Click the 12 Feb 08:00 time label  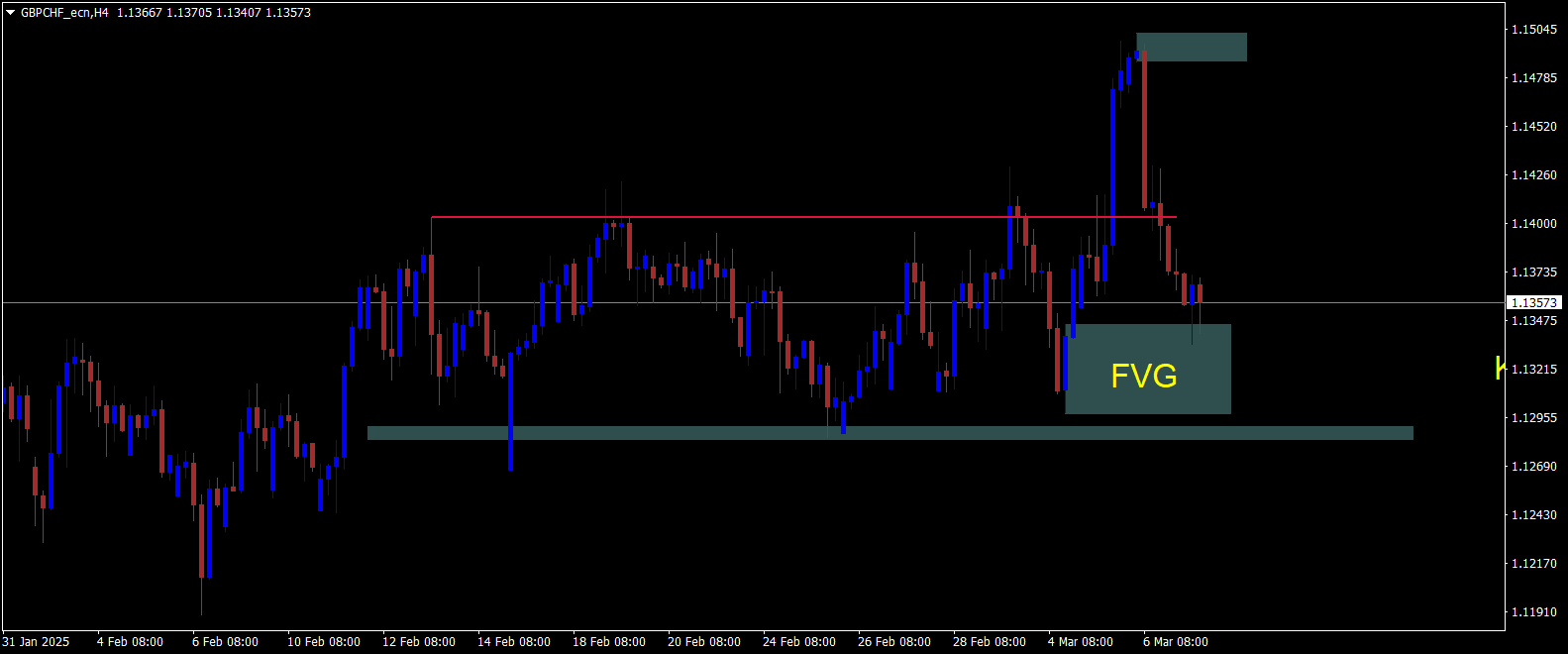[x=419, y=642]
